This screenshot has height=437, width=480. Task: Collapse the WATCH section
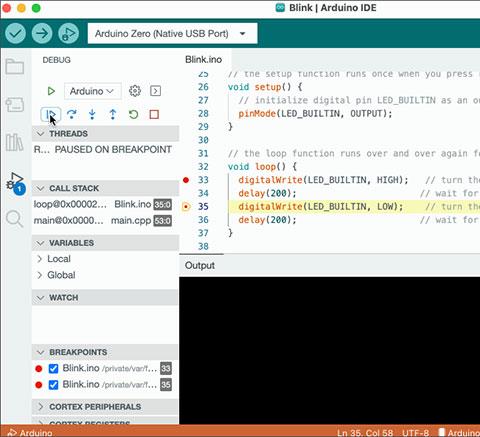click(x=105, y=298)
